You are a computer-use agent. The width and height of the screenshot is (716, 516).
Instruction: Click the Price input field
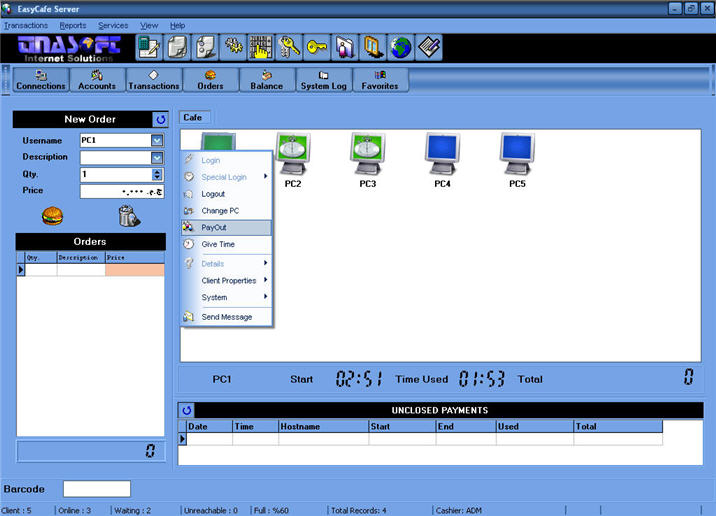click(x=122, y=192)
